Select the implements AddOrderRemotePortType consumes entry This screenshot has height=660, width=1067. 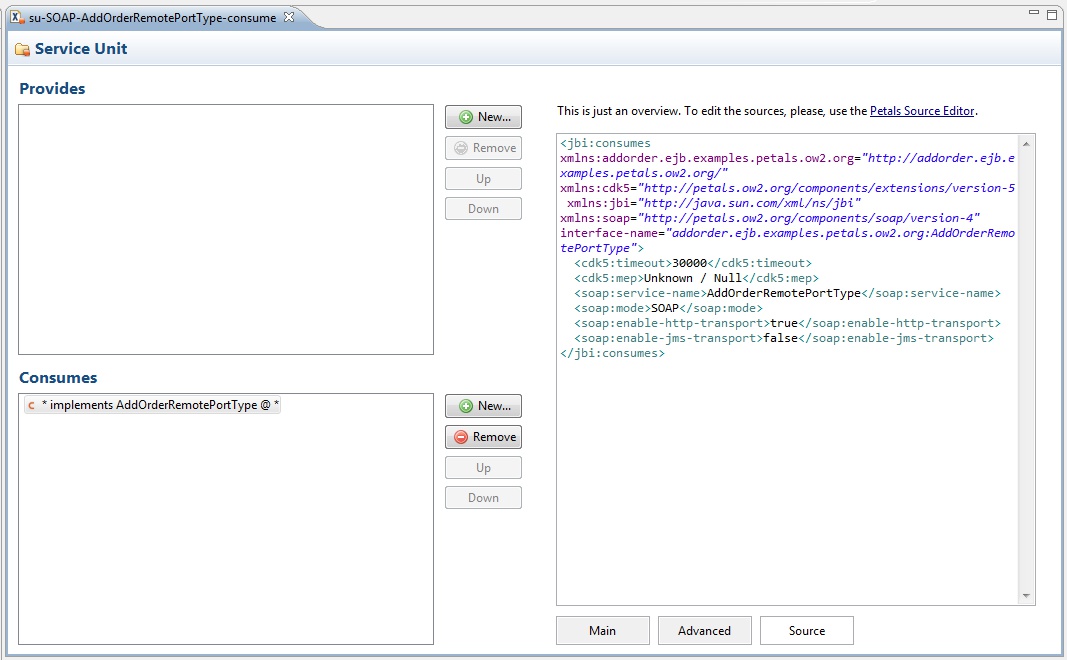[x=160, y=405]
